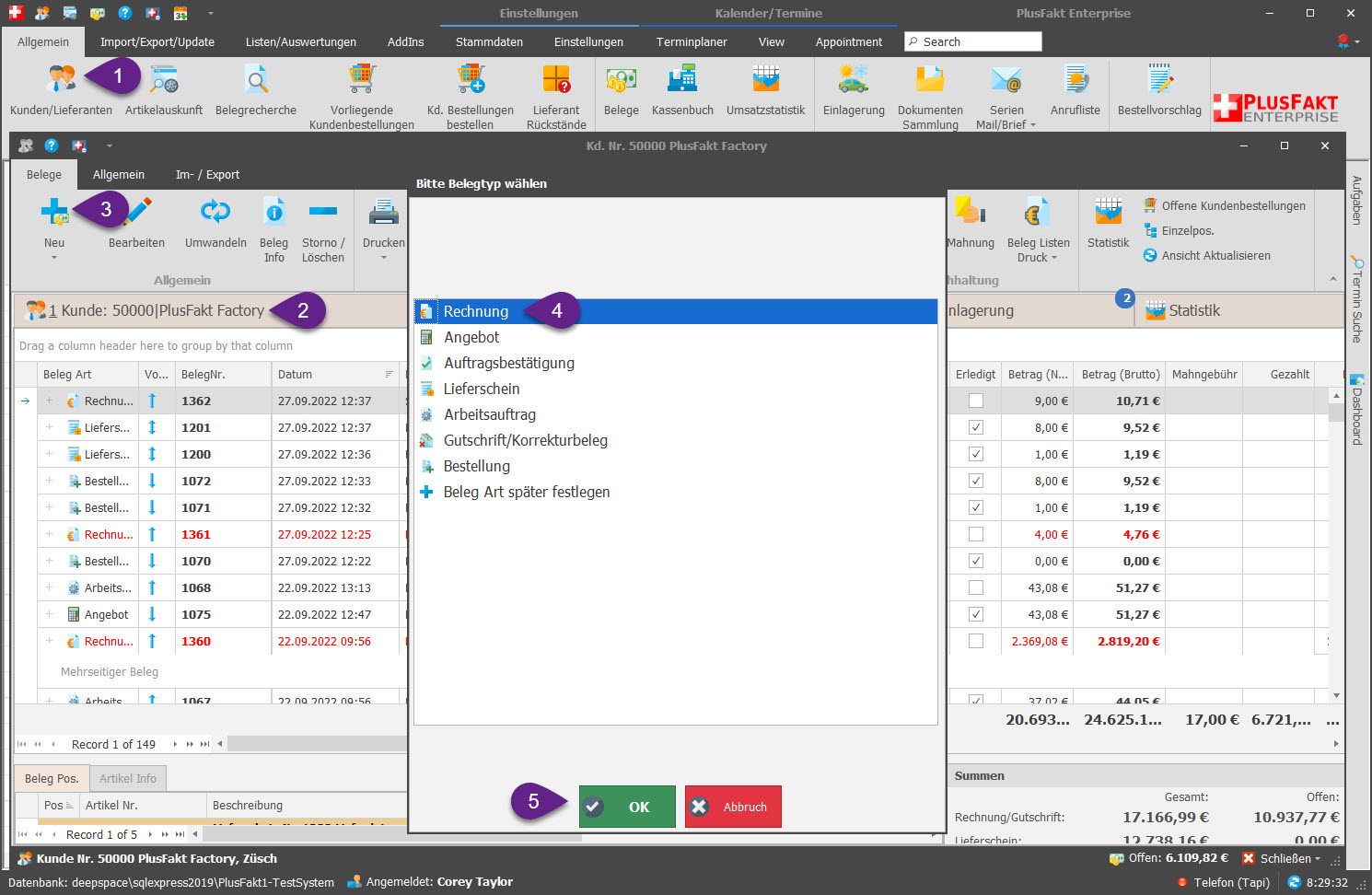Open Einlagerung tool
Image resolution: width=1372 pixels, height=895 pixels.
click(x=854, y=91)
